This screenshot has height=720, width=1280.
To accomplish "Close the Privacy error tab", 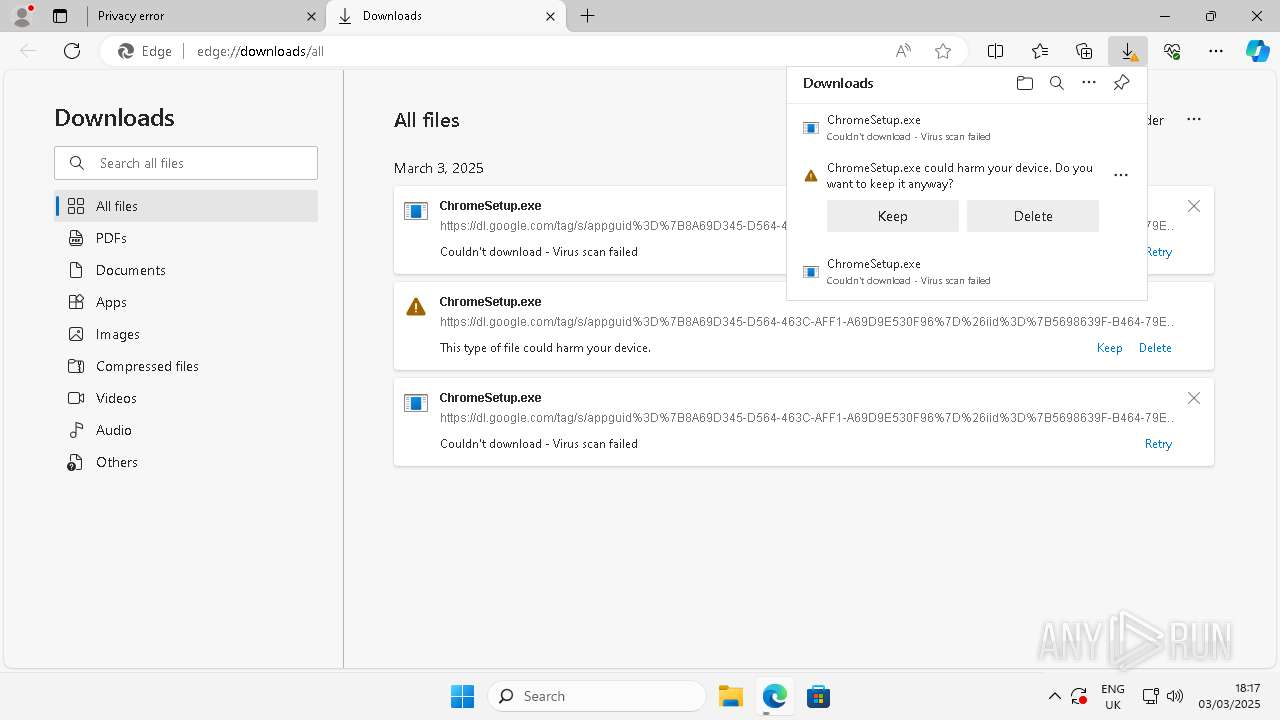I will pos(310,16).
